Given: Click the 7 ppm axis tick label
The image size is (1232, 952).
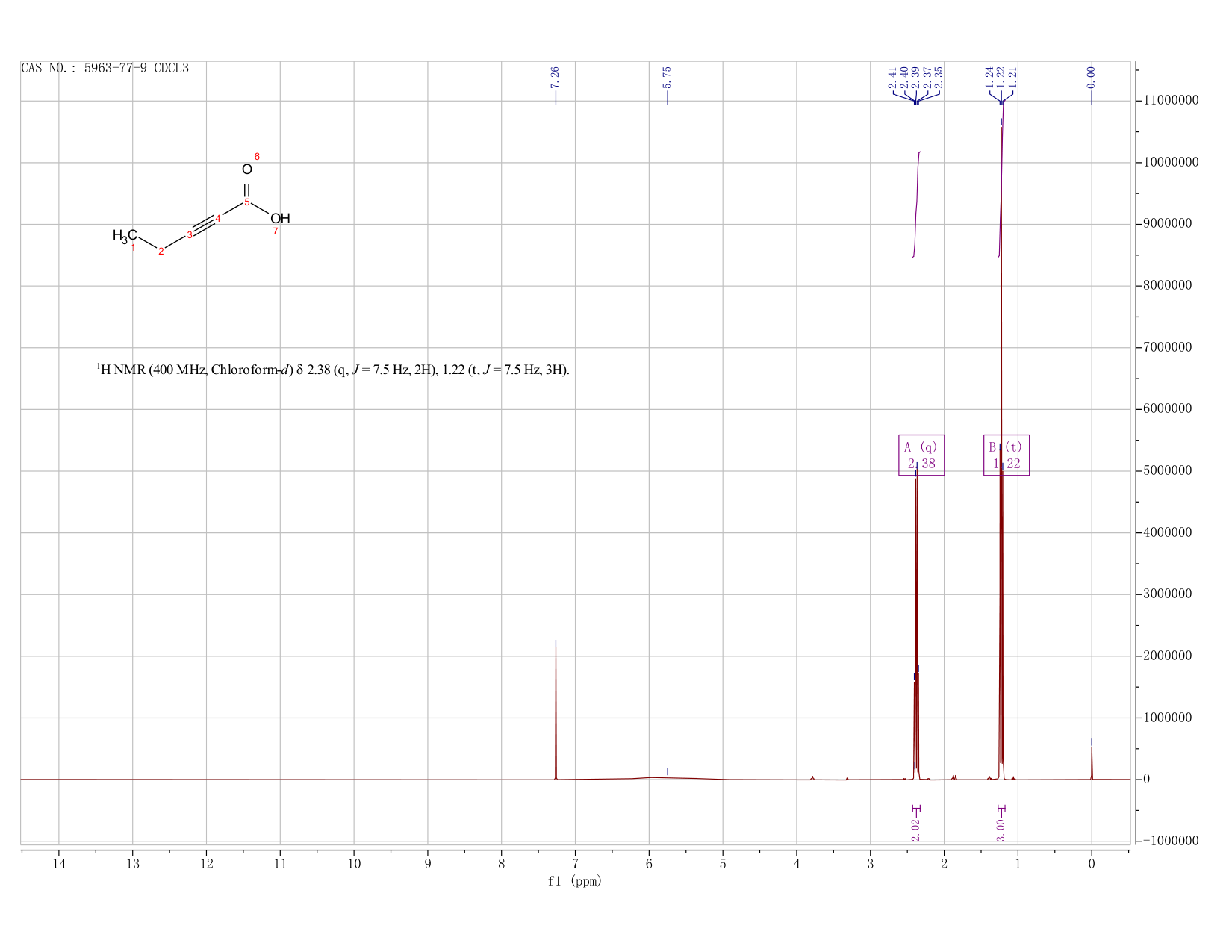Looking at the screenshot, I should (x=575, y=865).
